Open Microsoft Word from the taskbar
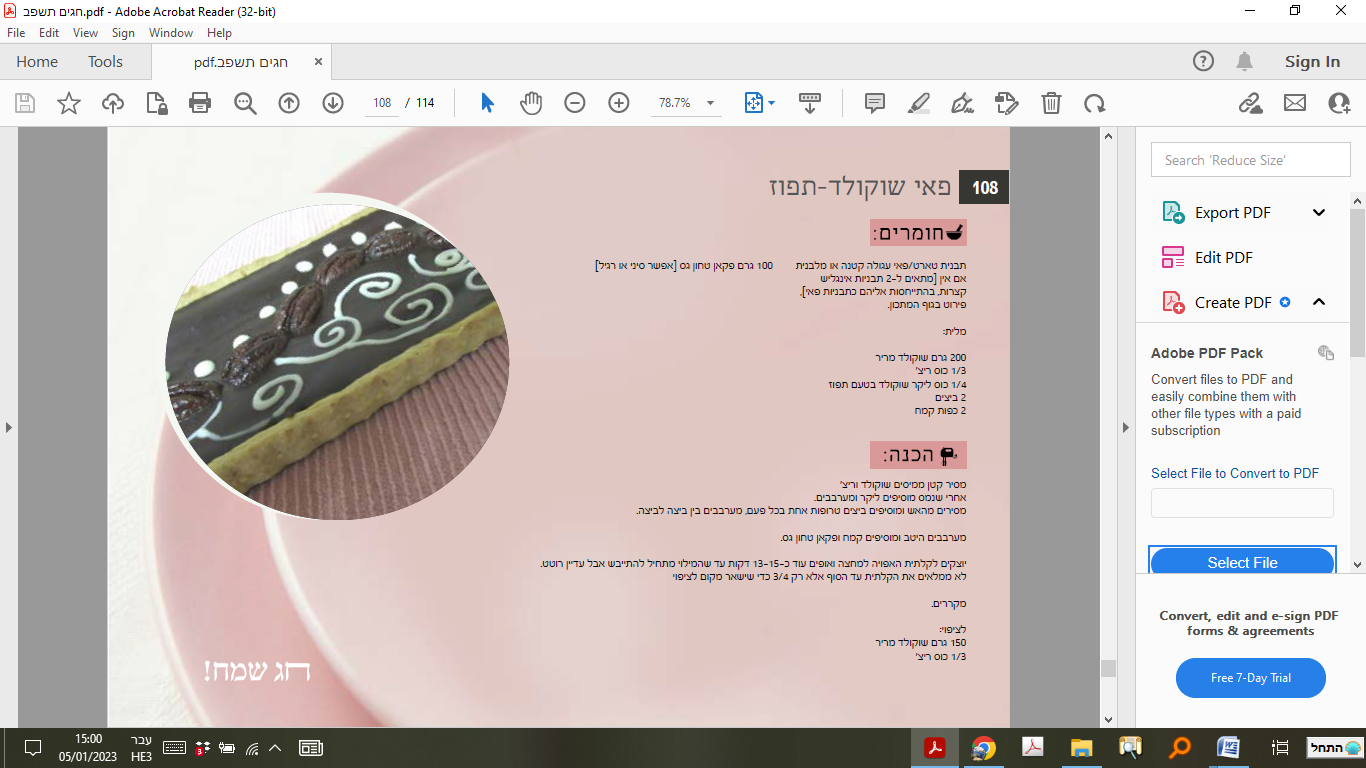The height and width of the screenshot is (768, 1366). point(1228,748)
